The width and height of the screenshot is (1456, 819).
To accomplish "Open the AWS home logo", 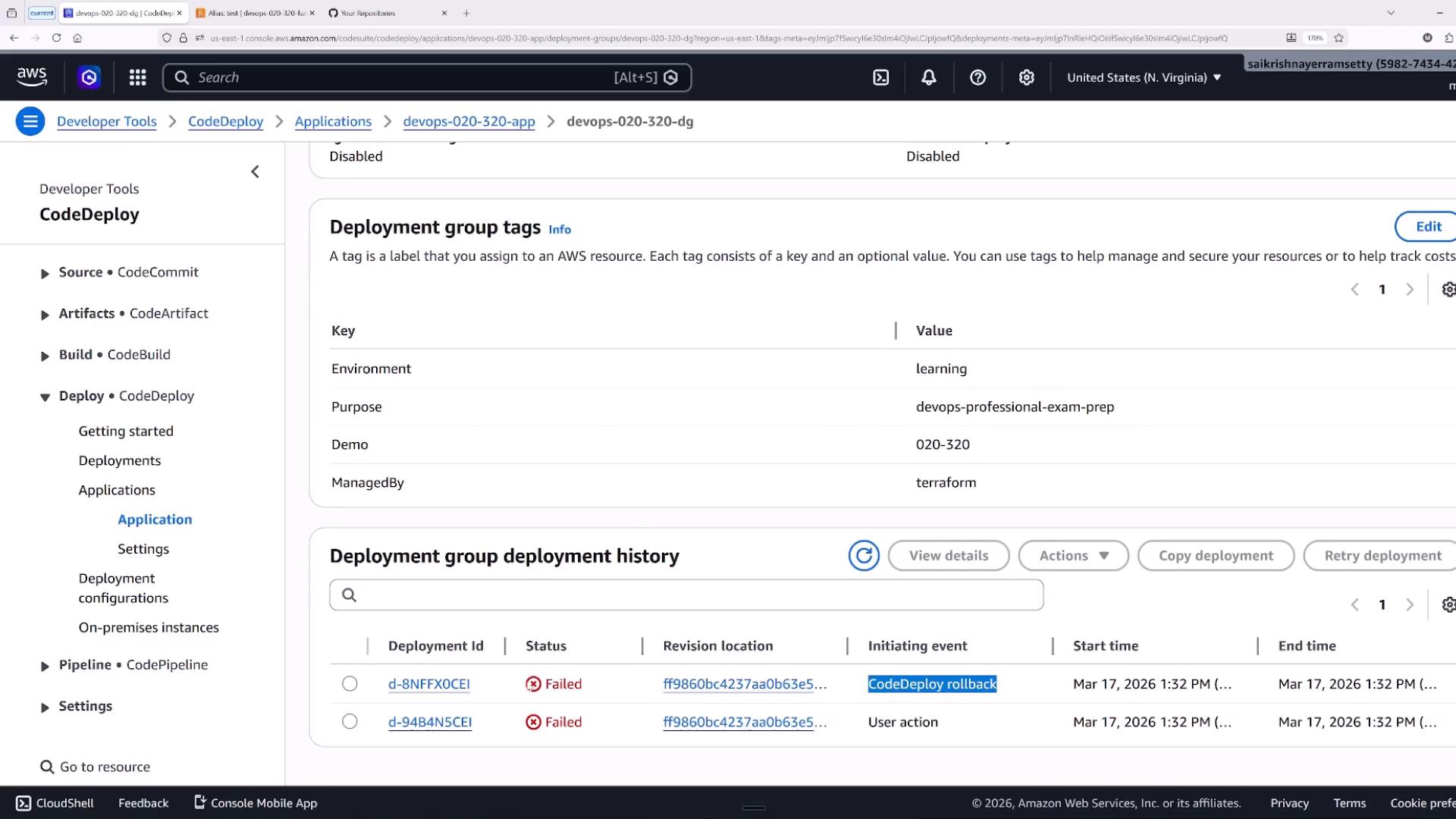I will (32, 77).
